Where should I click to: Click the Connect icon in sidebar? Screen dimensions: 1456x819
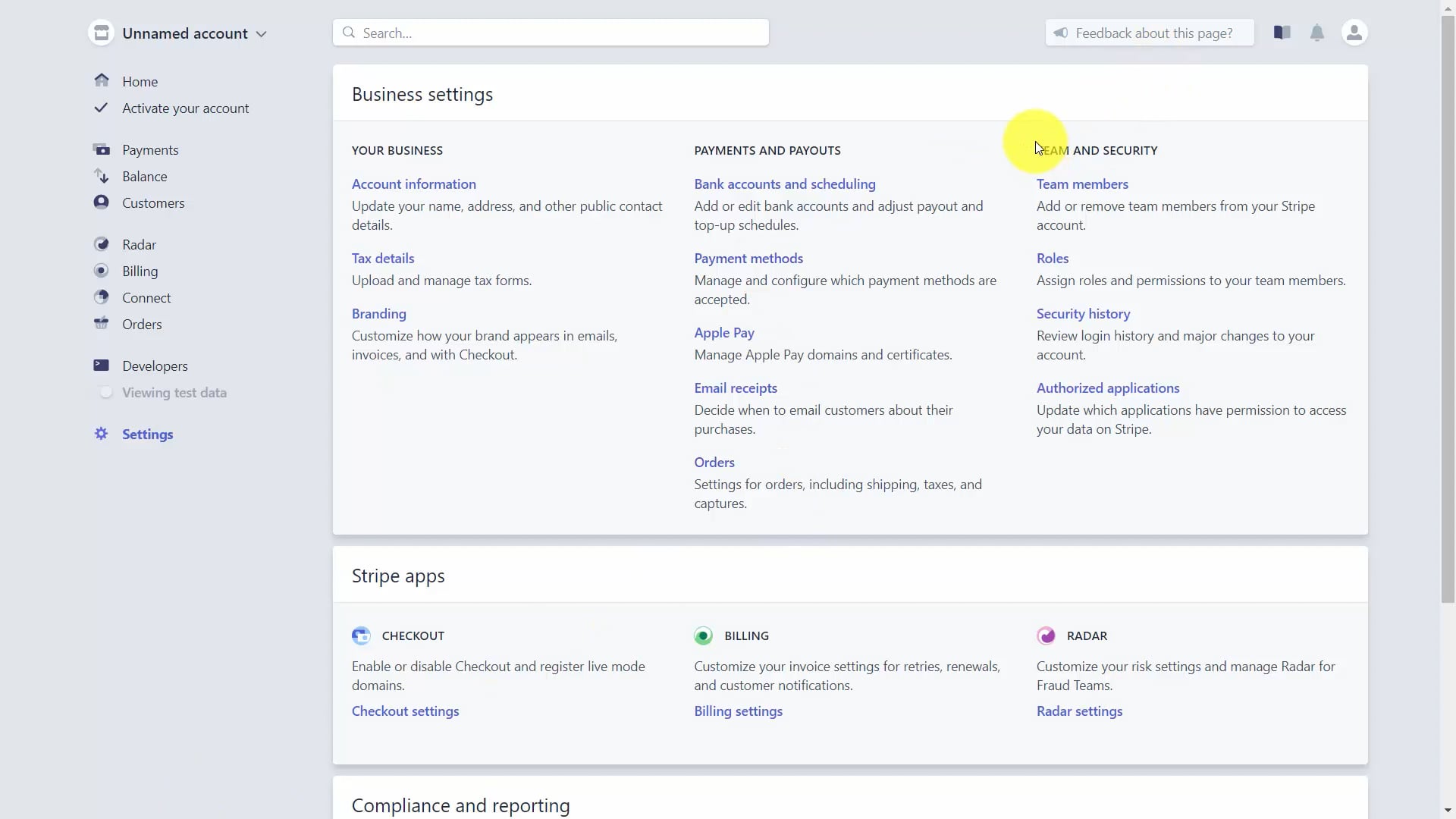[x=102, y=297]
